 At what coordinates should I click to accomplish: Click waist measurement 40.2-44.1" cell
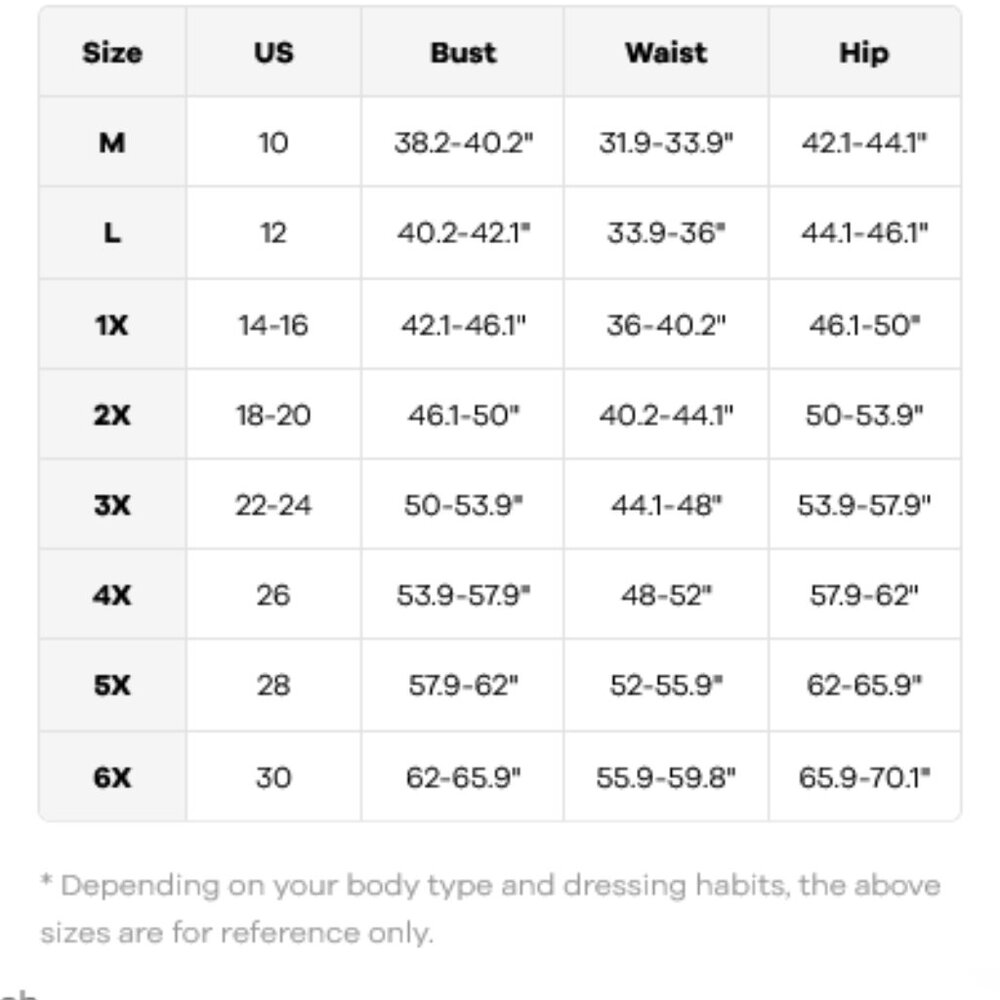point(666,415)
